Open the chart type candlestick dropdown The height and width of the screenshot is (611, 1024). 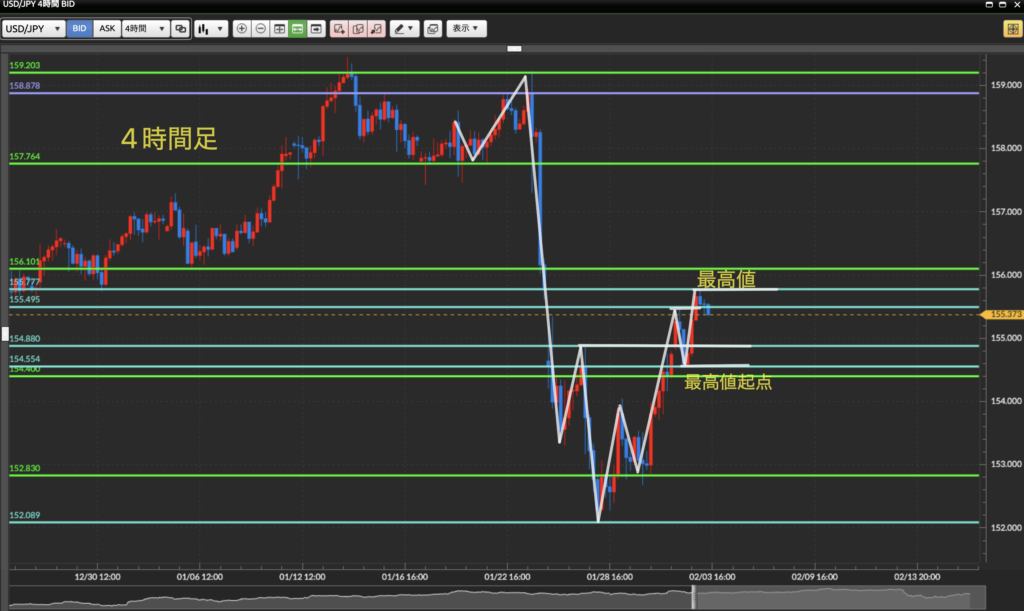click(210, 29)
